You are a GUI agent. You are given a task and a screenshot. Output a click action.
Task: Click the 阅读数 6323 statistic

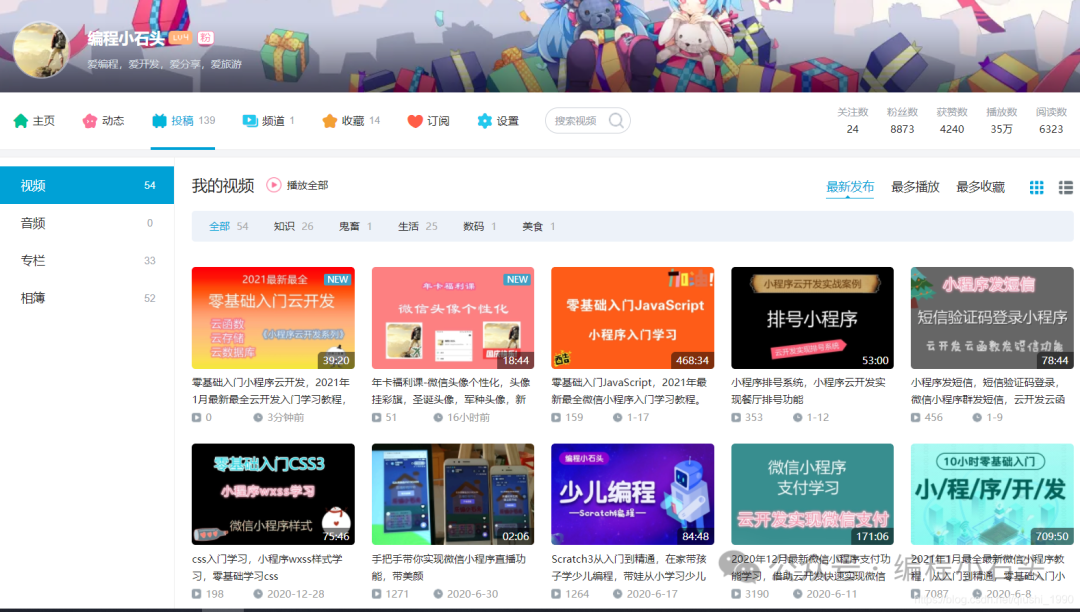pos(1051,120)
